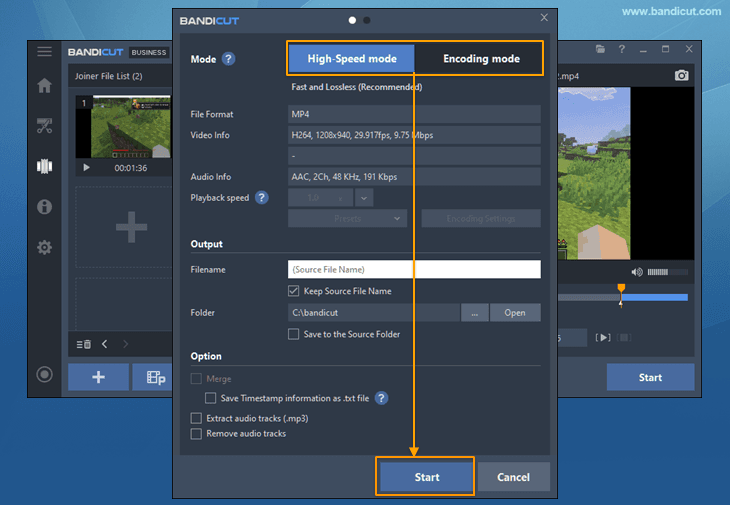Screen dimensions: 730x505
Task: Open the Presets dropdown
Action: (x=347, y=219)
